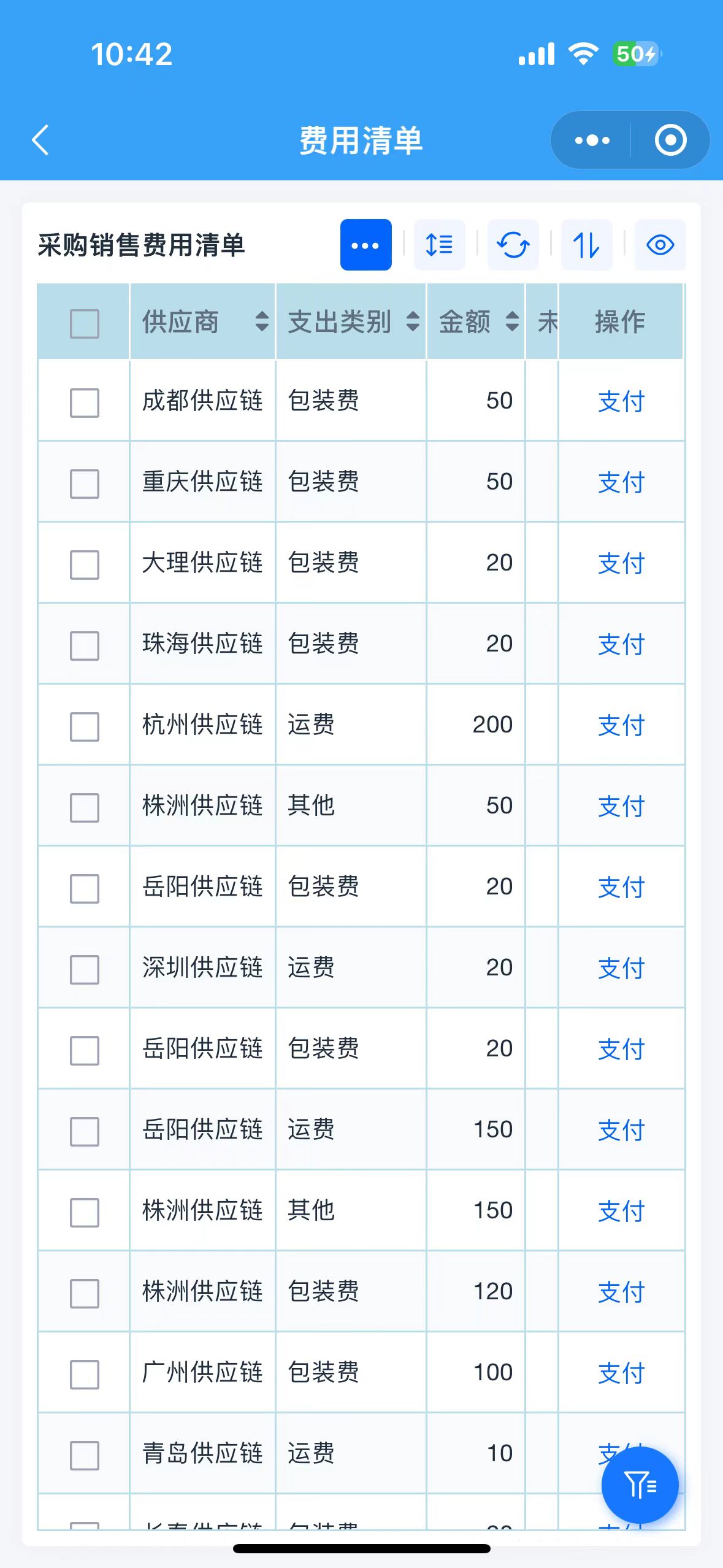The image size is (723, 1568).
Task: Pay the 珠海供应链 包装费 entry
Action: click(621, 645)
